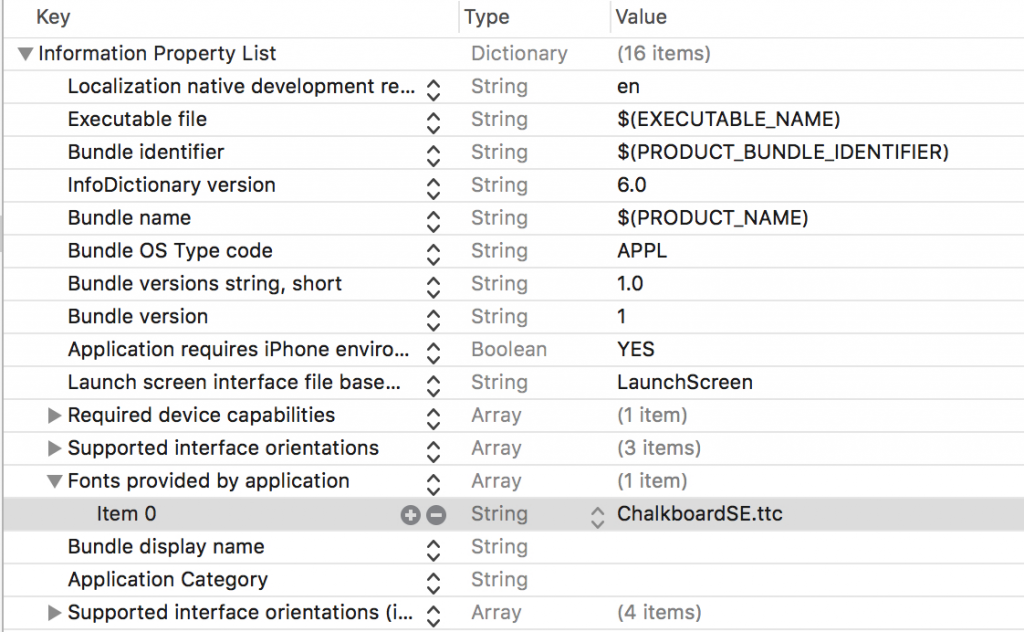This screenshot has height=632, width=1024.
Task: Open key stepper for Application Category row
Action: click(433, 582)
